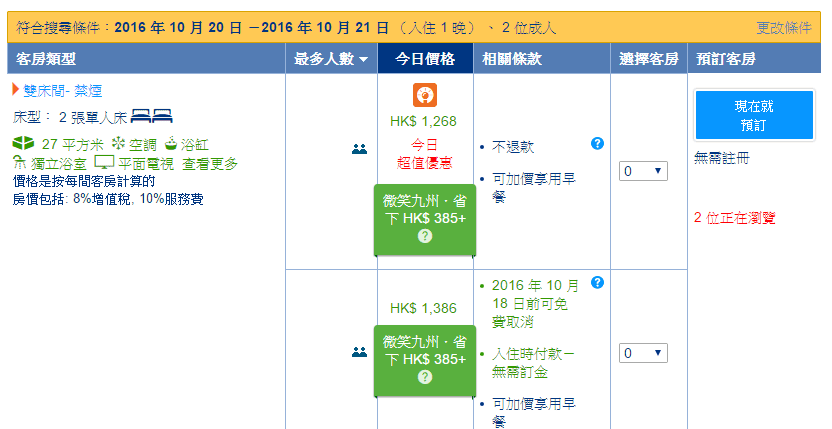The image size is (832, 429).
Task: Click the blue help icon beside the free cancellation terms
Action: coord(598,282)
